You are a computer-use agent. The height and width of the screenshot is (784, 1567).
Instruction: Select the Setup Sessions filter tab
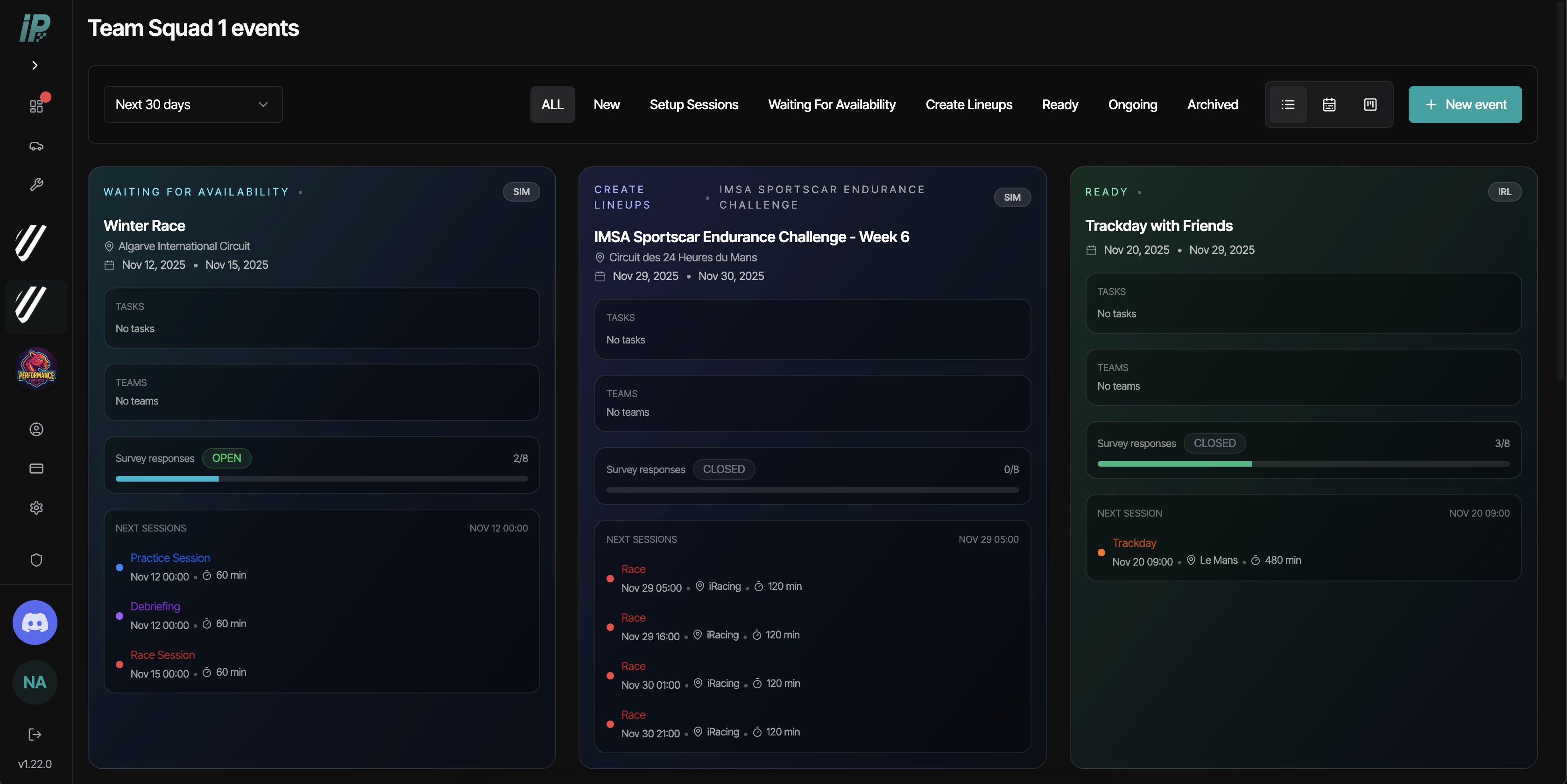693,105
